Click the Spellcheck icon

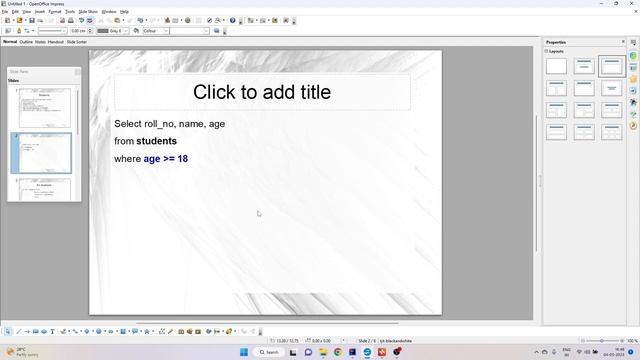[x=81, y=20]
